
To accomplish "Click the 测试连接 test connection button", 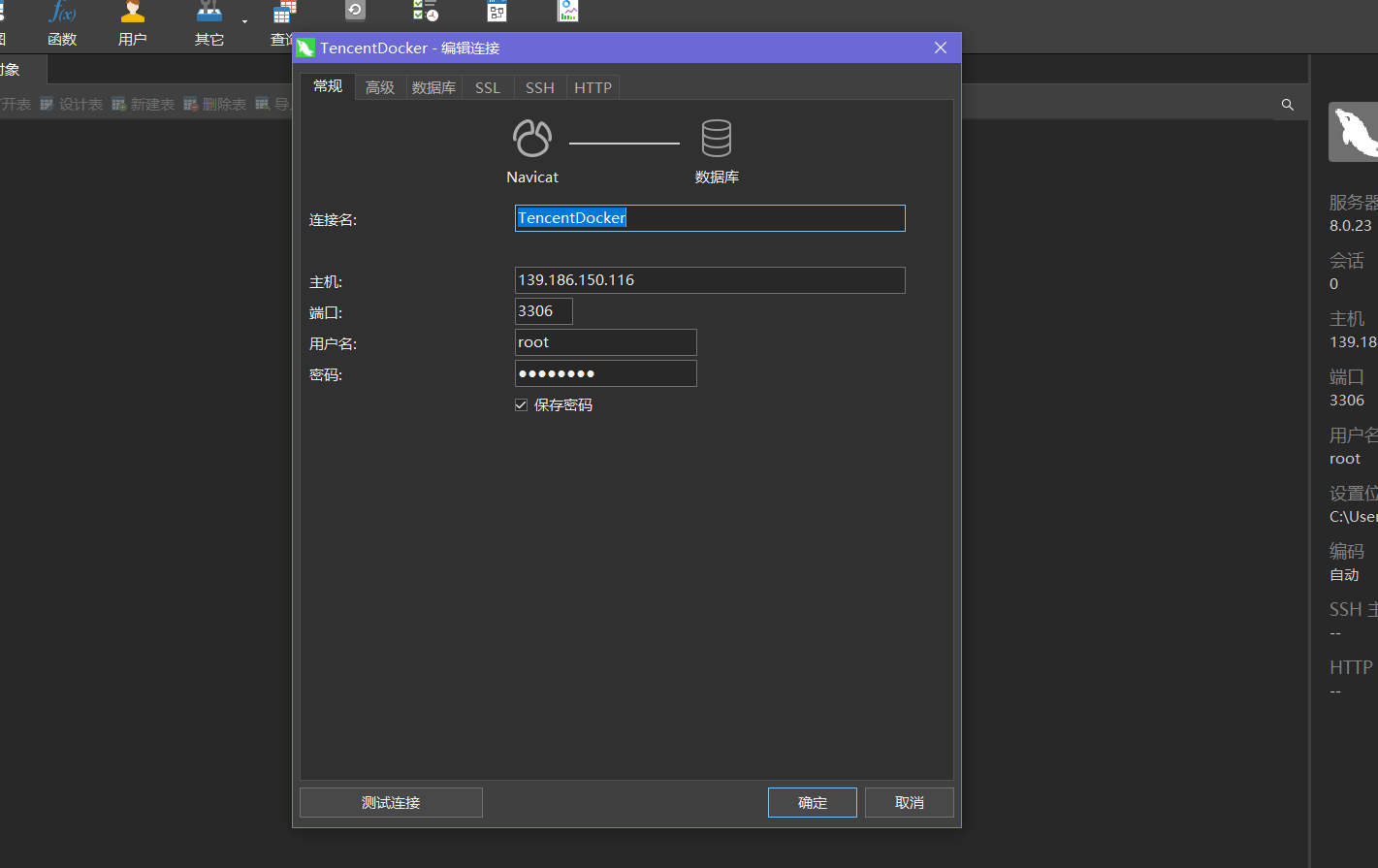I will (x=391, y=803).
